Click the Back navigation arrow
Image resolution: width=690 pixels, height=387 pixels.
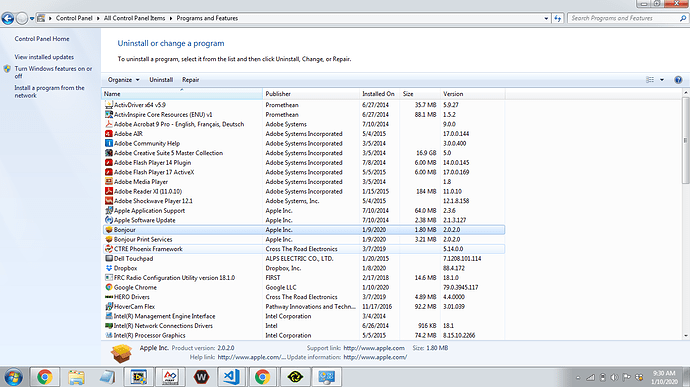(x=7, y=18)
